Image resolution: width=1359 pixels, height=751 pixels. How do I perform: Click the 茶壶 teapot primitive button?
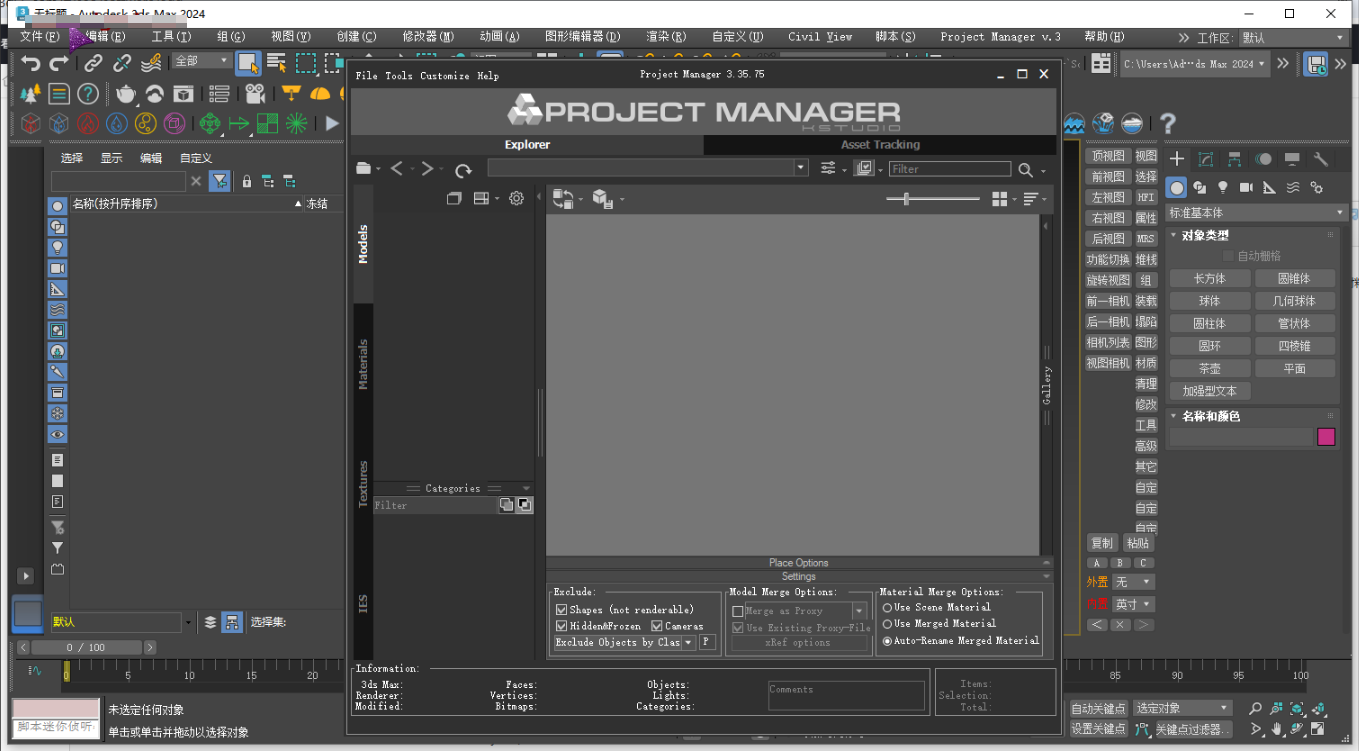(x=1210, y=369)
